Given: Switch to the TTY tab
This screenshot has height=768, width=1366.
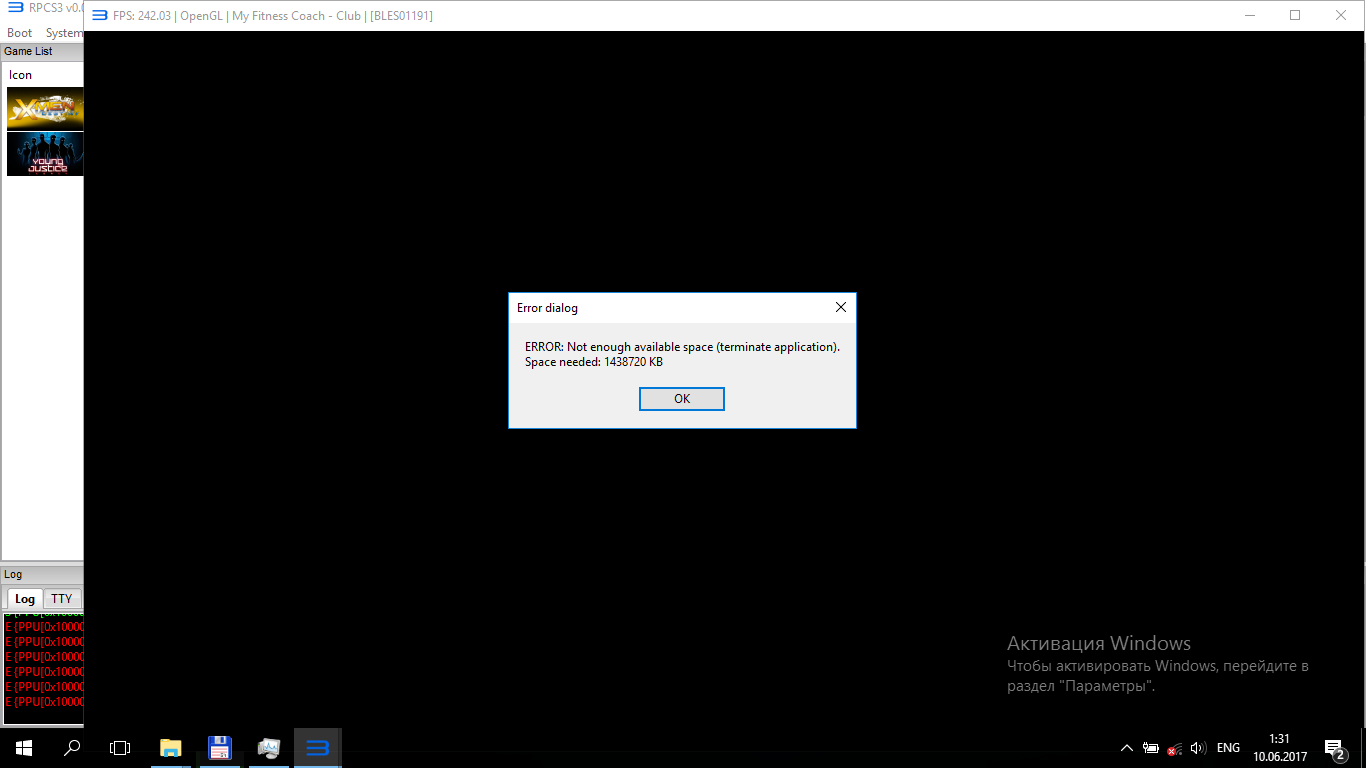Looking at the screenshot, I should [62, 599].
